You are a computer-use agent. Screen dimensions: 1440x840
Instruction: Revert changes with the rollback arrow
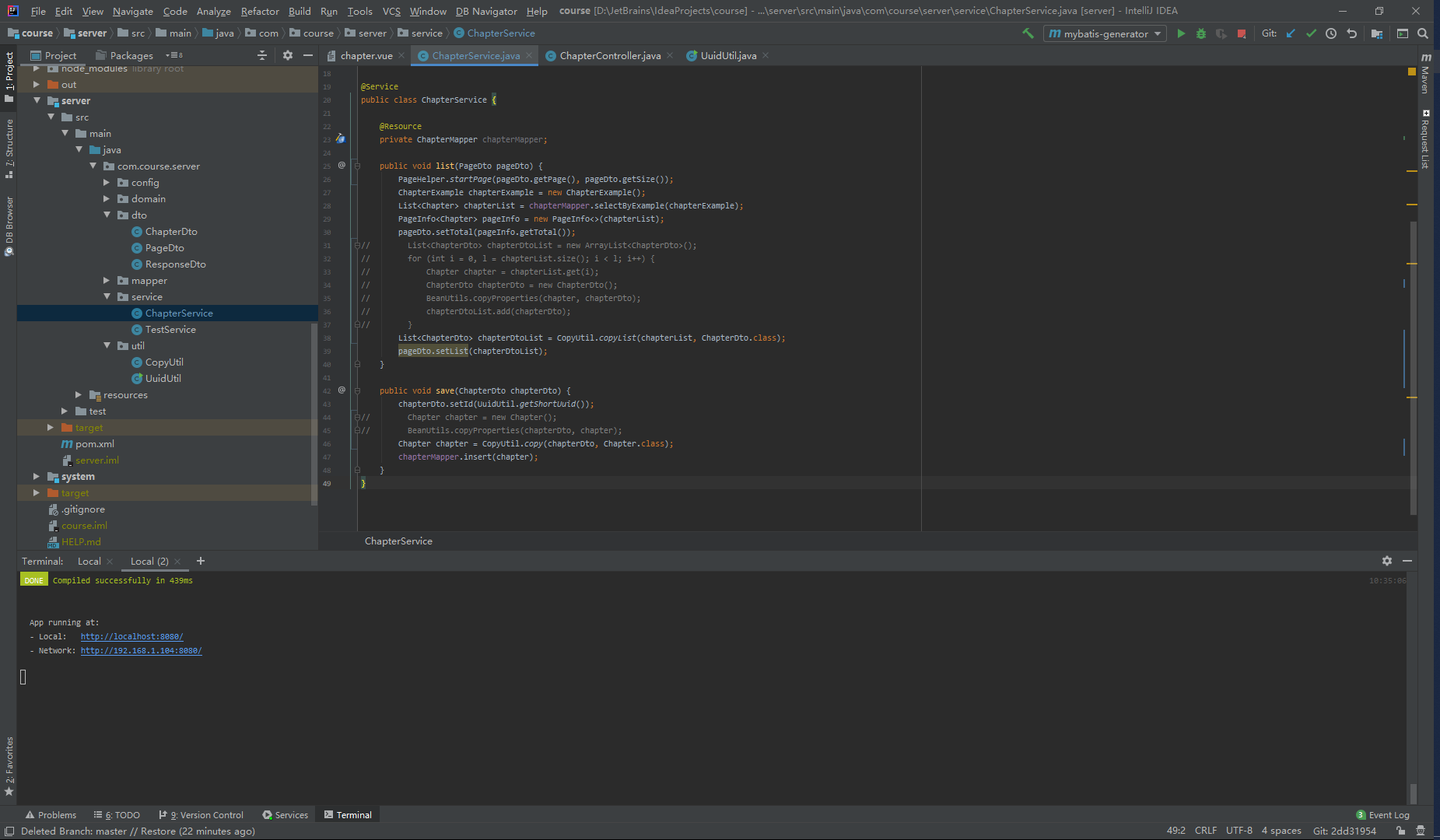(1351, 33)
